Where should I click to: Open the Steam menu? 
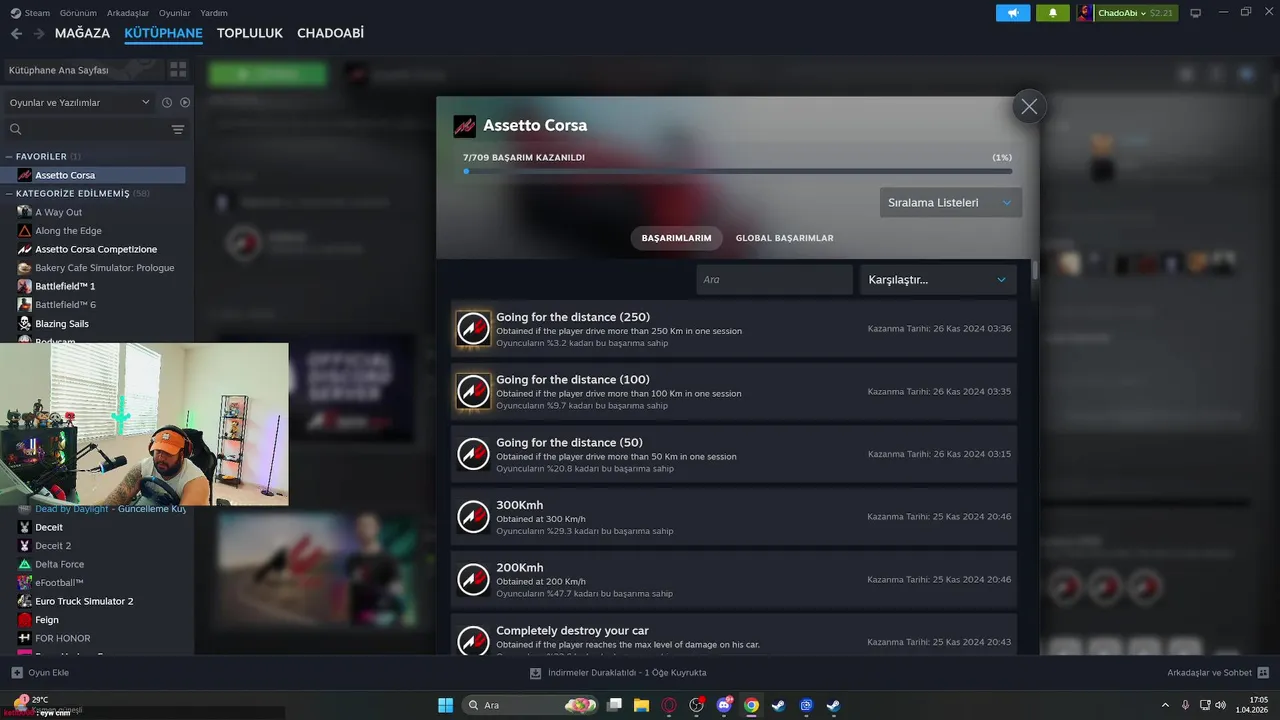click(30, 13)
